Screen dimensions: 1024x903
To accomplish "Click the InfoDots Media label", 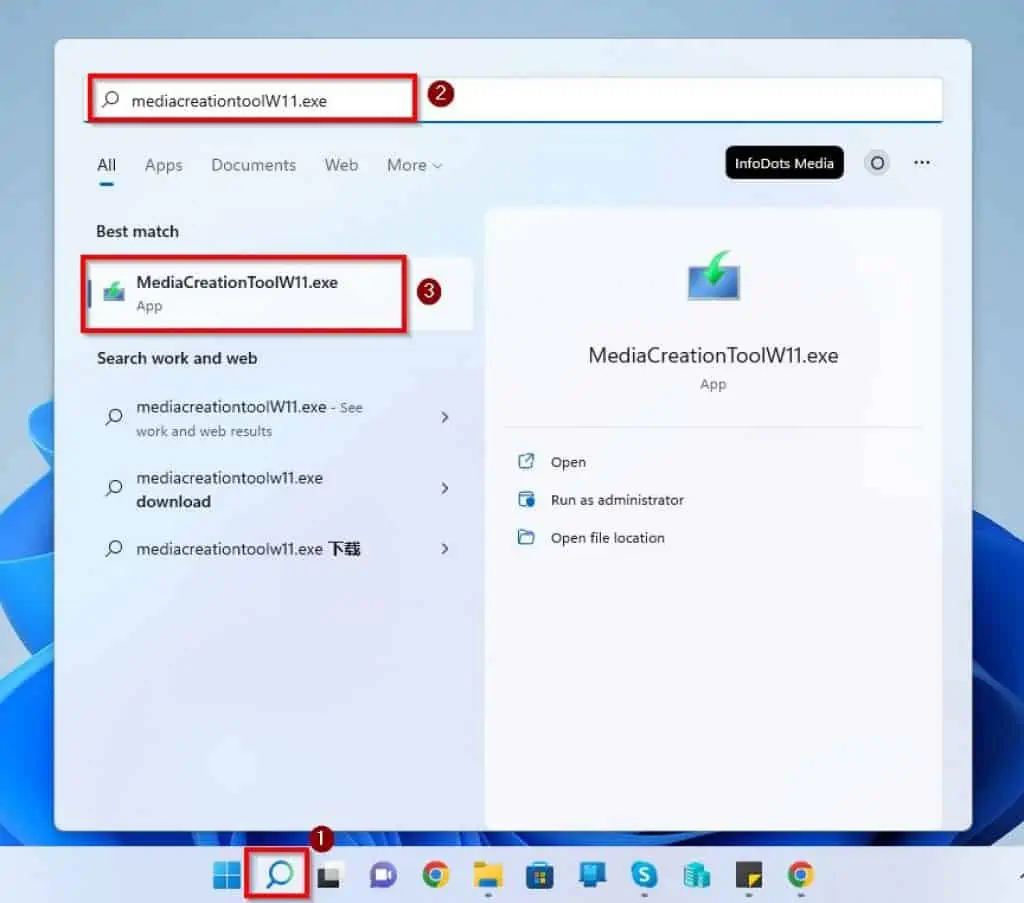I will point(784,162).
